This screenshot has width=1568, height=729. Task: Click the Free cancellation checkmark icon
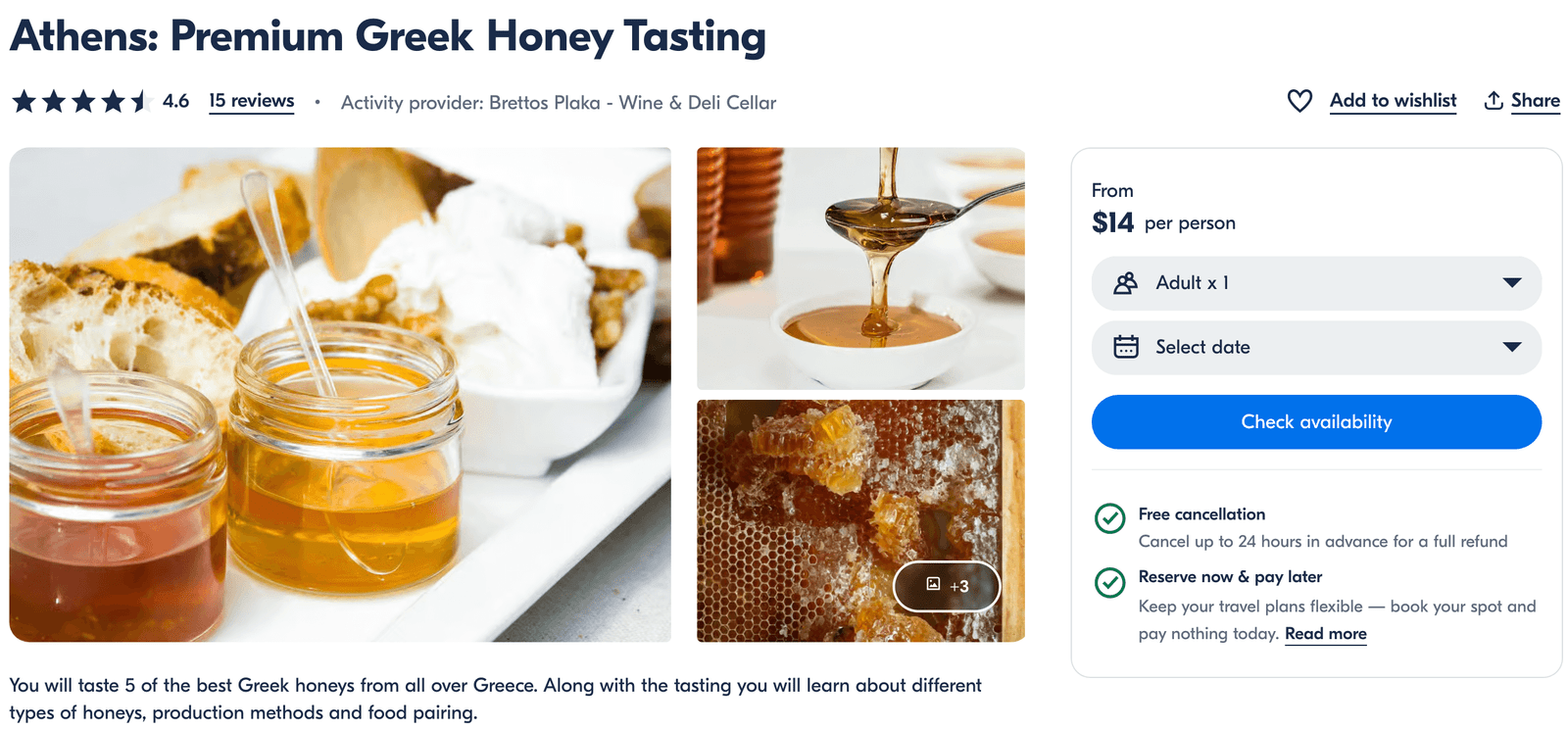pyautogui.click(x=1109, y=518)
